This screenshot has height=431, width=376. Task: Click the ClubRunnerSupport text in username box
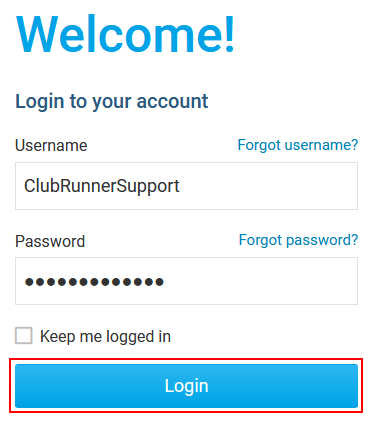point(102,186)
